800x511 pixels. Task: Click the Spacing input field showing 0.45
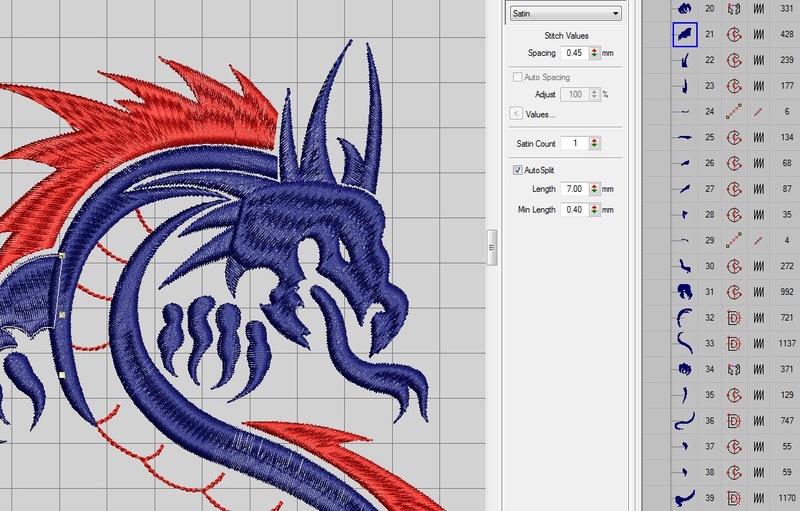click(x=574, y=53)
